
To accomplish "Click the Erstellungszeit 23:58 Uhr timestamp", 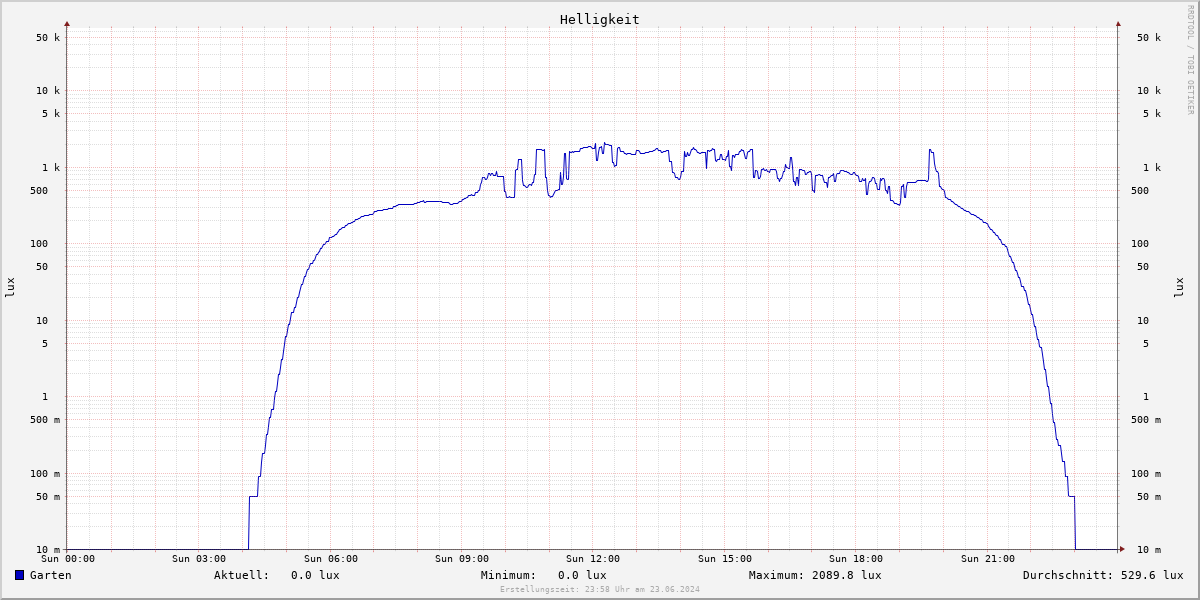I will coord(600,589).
